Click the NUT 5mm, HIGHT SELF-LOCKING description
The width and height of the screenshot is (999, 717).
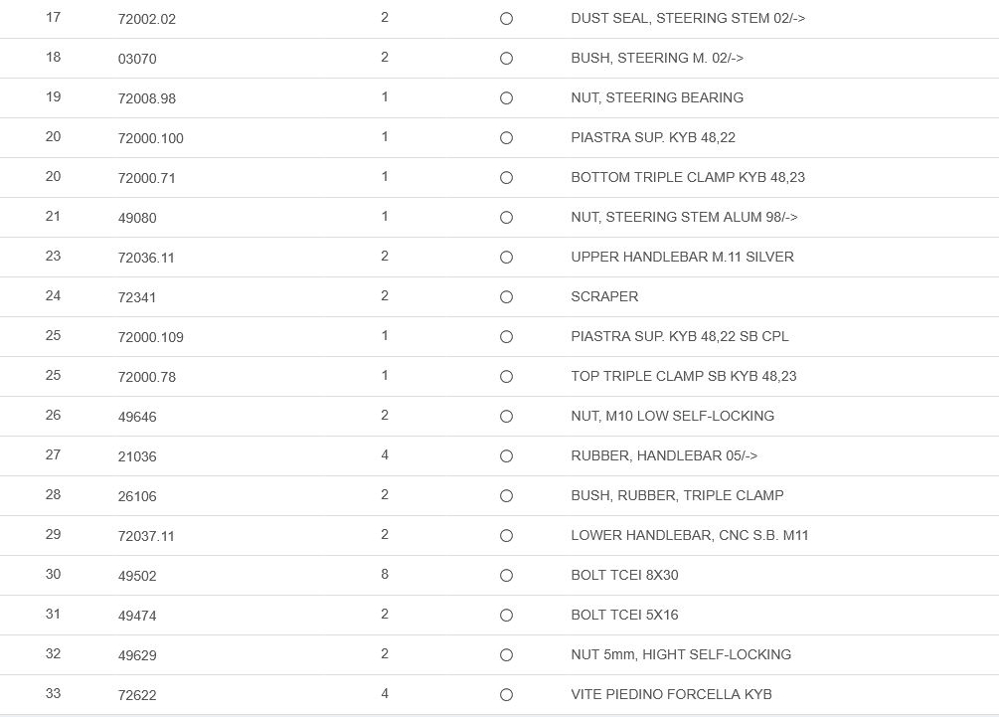click(680, 654)
